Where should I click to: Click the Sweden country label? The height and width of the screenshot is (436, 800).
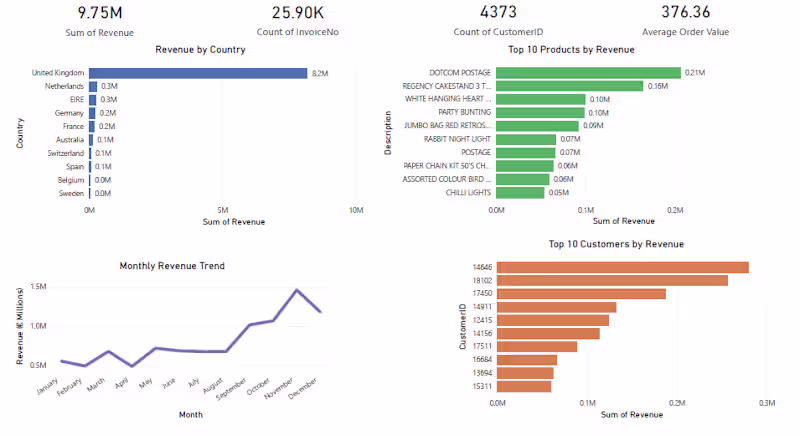[71, 193]
